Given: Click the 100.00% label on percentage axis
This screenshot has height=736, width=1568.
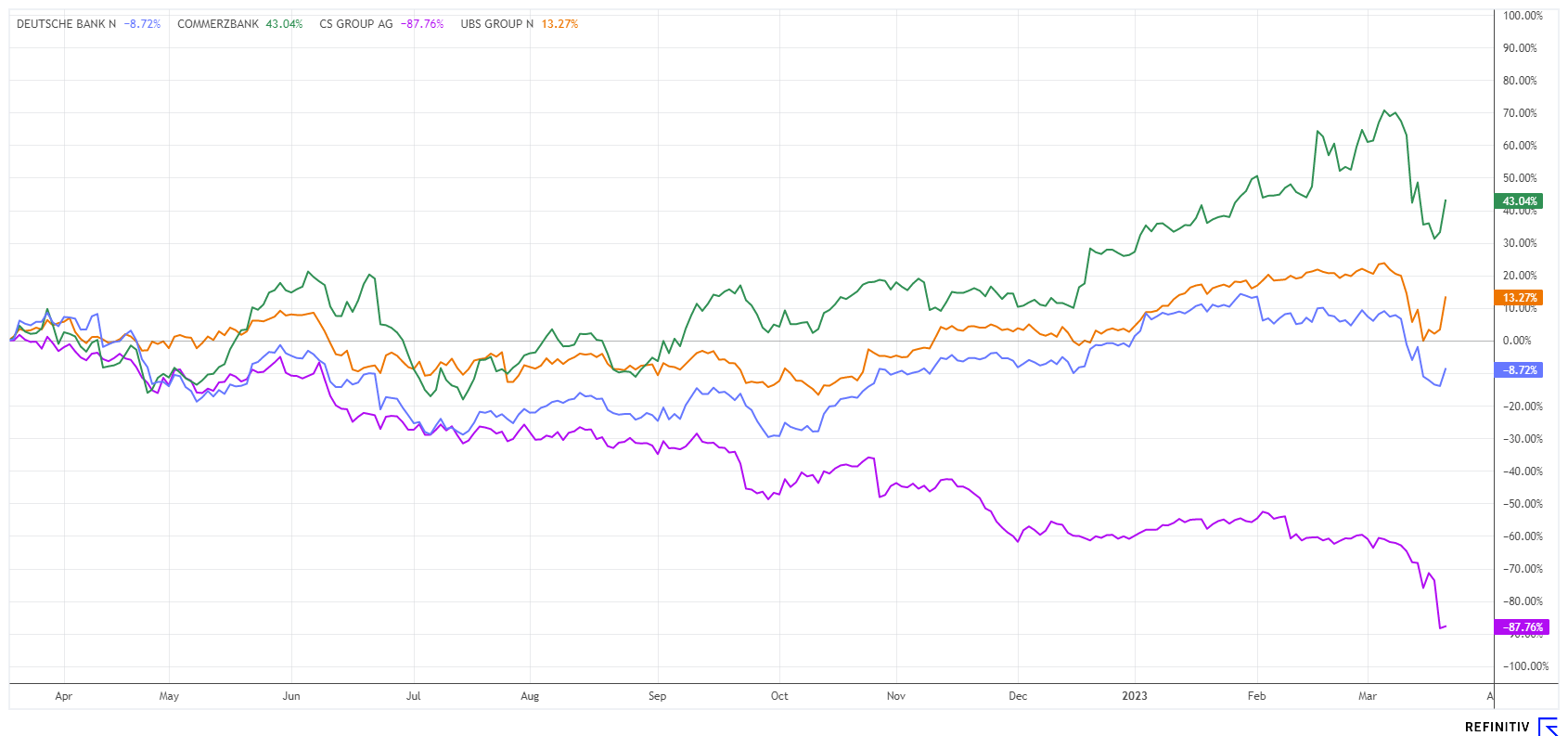Looking at the screenshot, I should click(x=1523, y=16).
